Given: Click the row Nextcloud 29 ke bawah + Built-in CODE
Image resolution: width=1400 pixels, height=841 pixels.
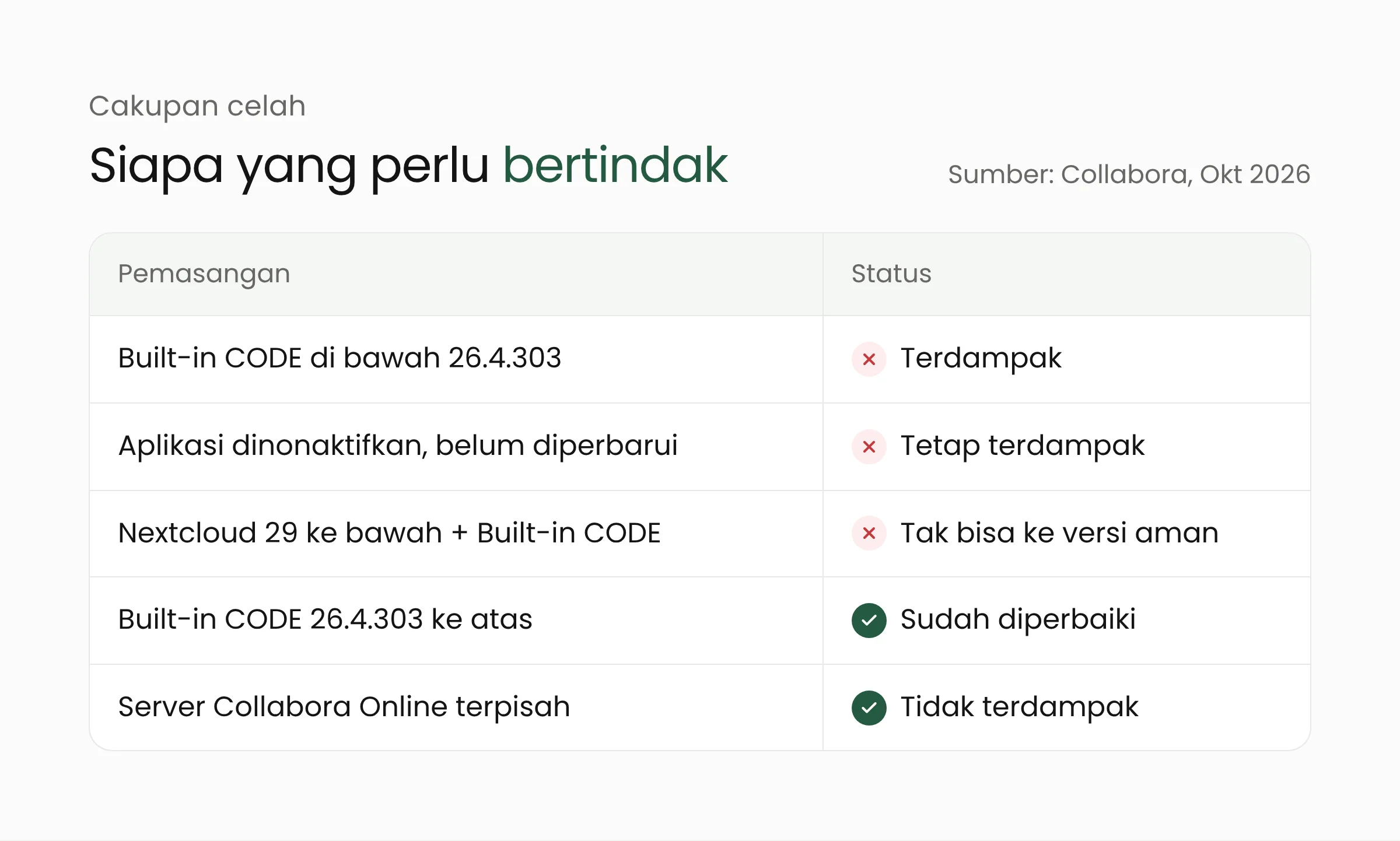Looking at the screenshot, I should (x=700, y=534).
